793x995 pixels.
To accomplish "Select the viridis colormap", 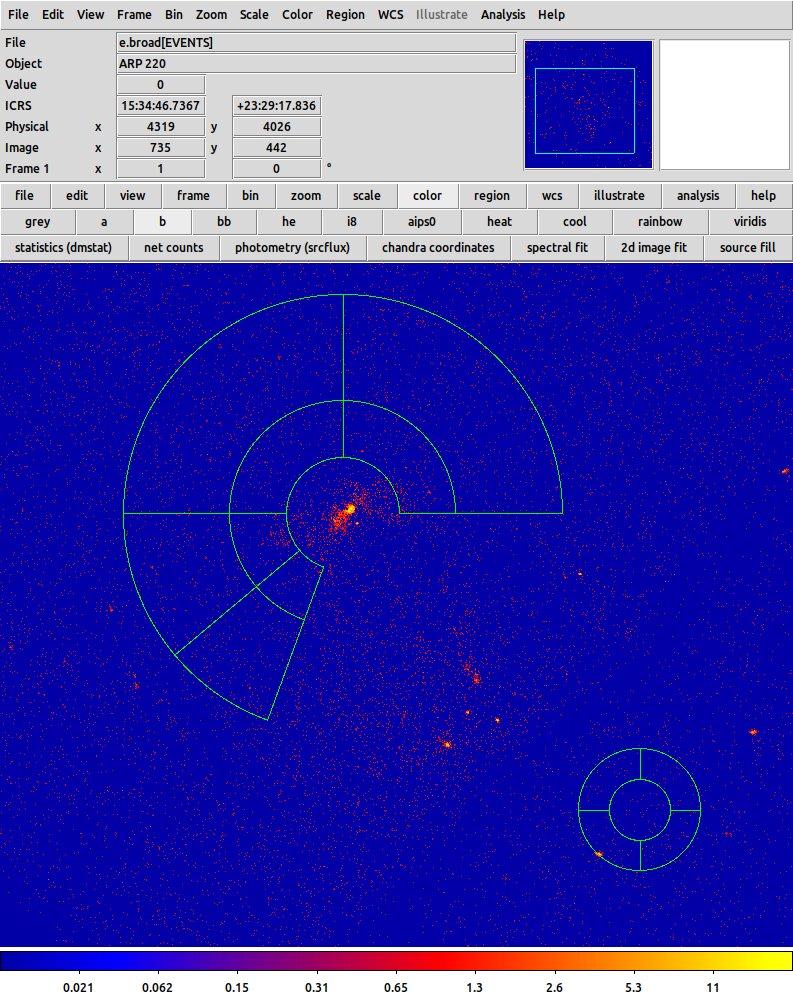I will [x=750, y=221].
